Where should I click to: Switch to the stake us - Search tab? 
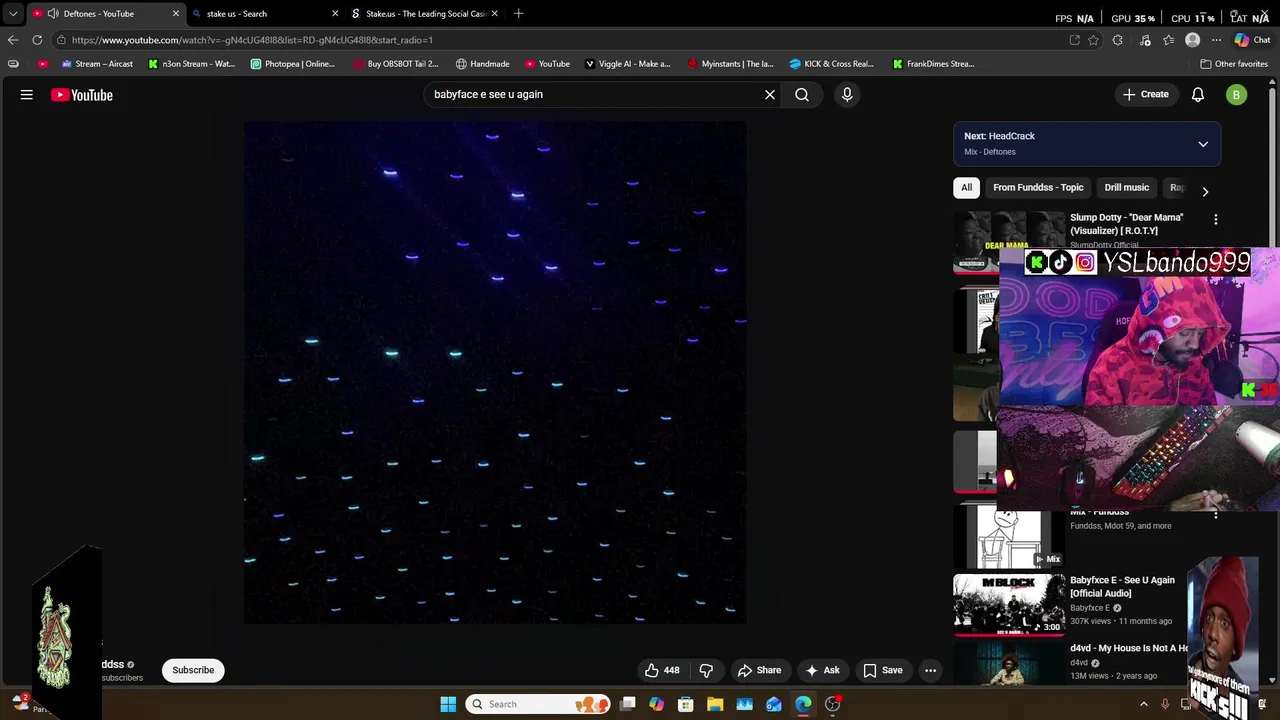tap(263, 14)
